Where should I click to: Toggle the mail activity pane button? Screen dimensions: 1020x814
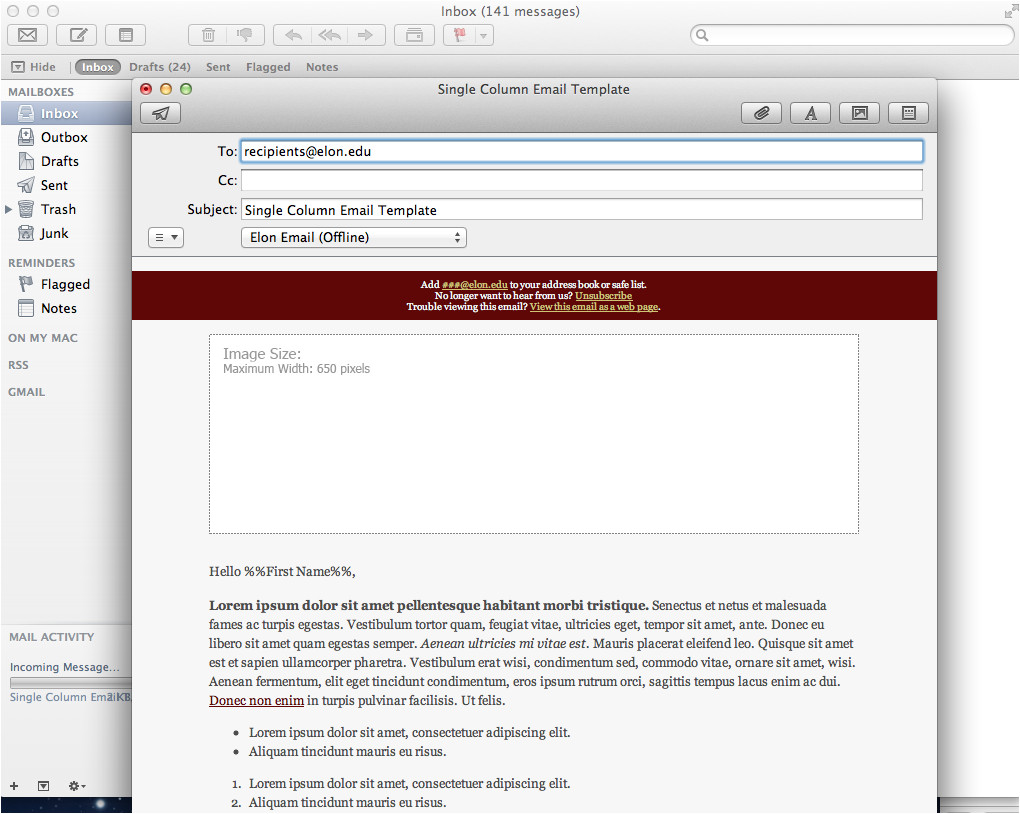tap(43, 786)
